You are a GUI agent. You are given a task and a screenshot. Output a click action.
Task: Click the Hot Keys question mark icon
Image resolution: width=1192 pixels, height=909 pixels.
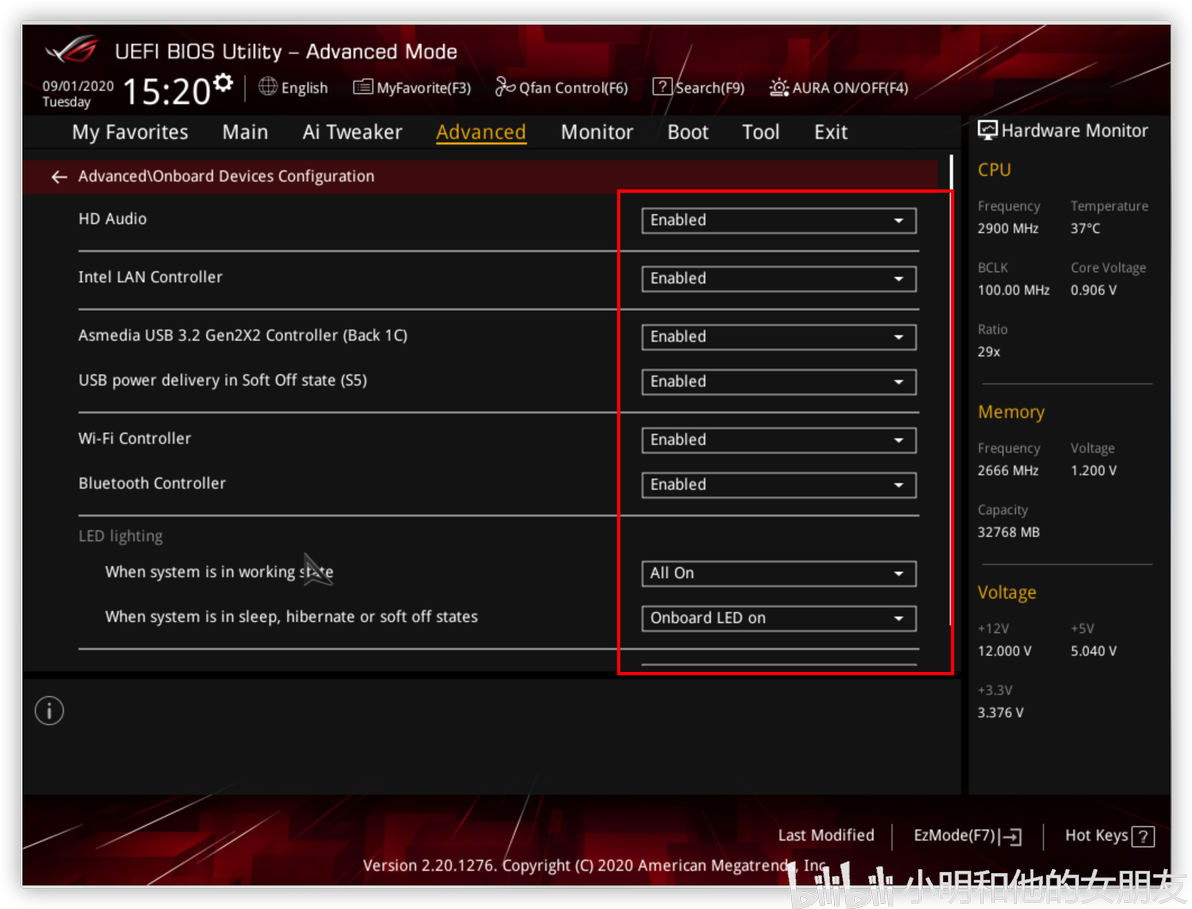(1143, 837)
